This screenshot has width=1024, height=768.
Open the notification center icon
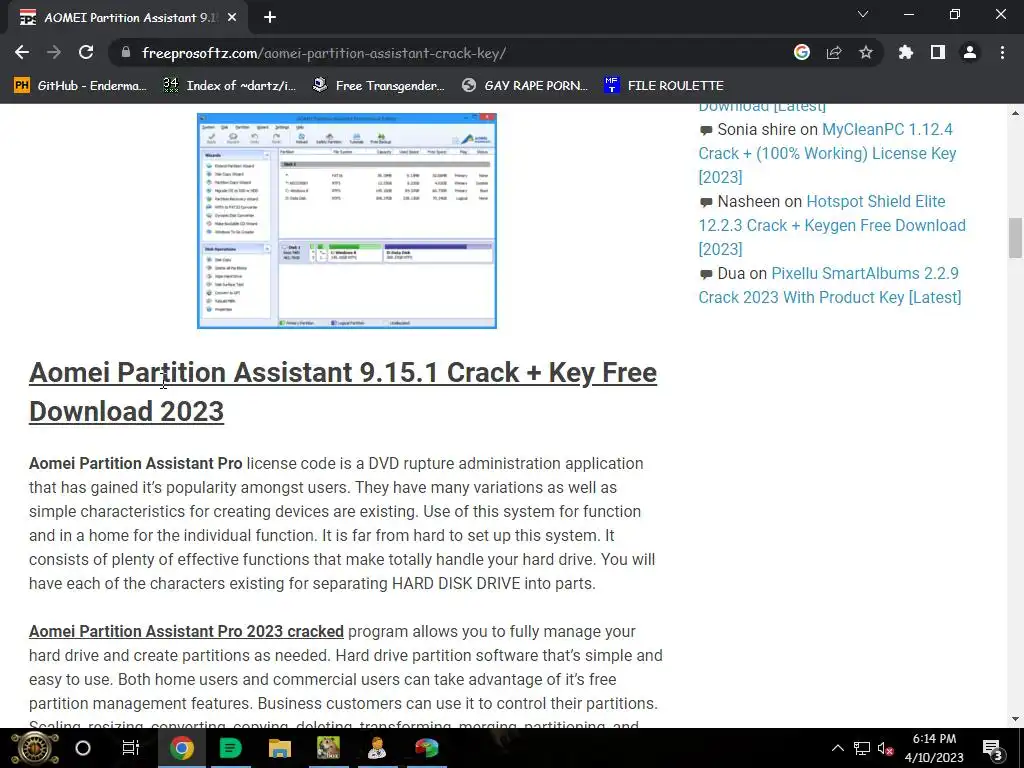tap(993, 748)
